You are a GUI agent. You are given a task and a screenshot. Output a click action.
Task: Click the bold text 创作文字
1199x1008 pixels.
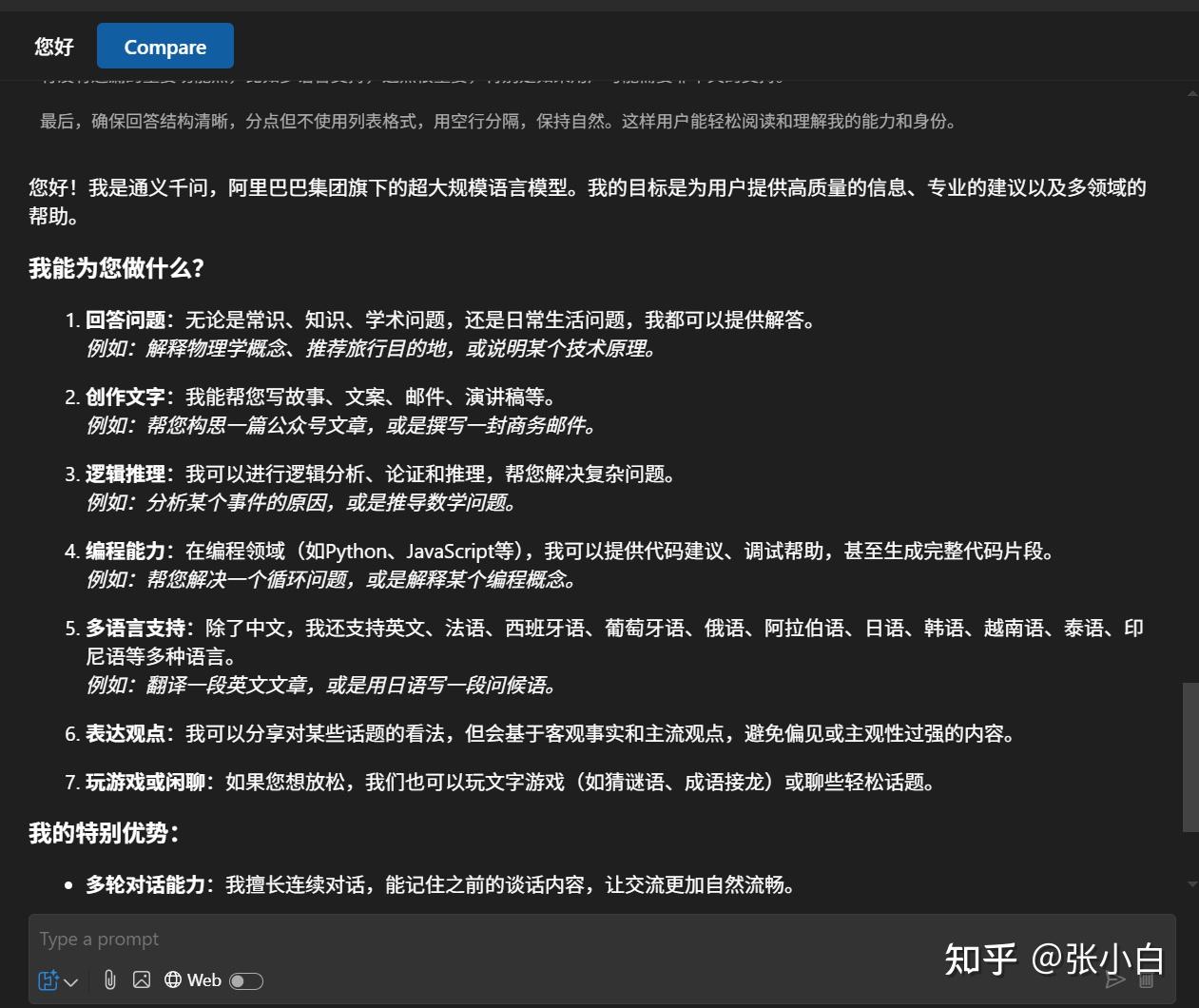(126, 397)
